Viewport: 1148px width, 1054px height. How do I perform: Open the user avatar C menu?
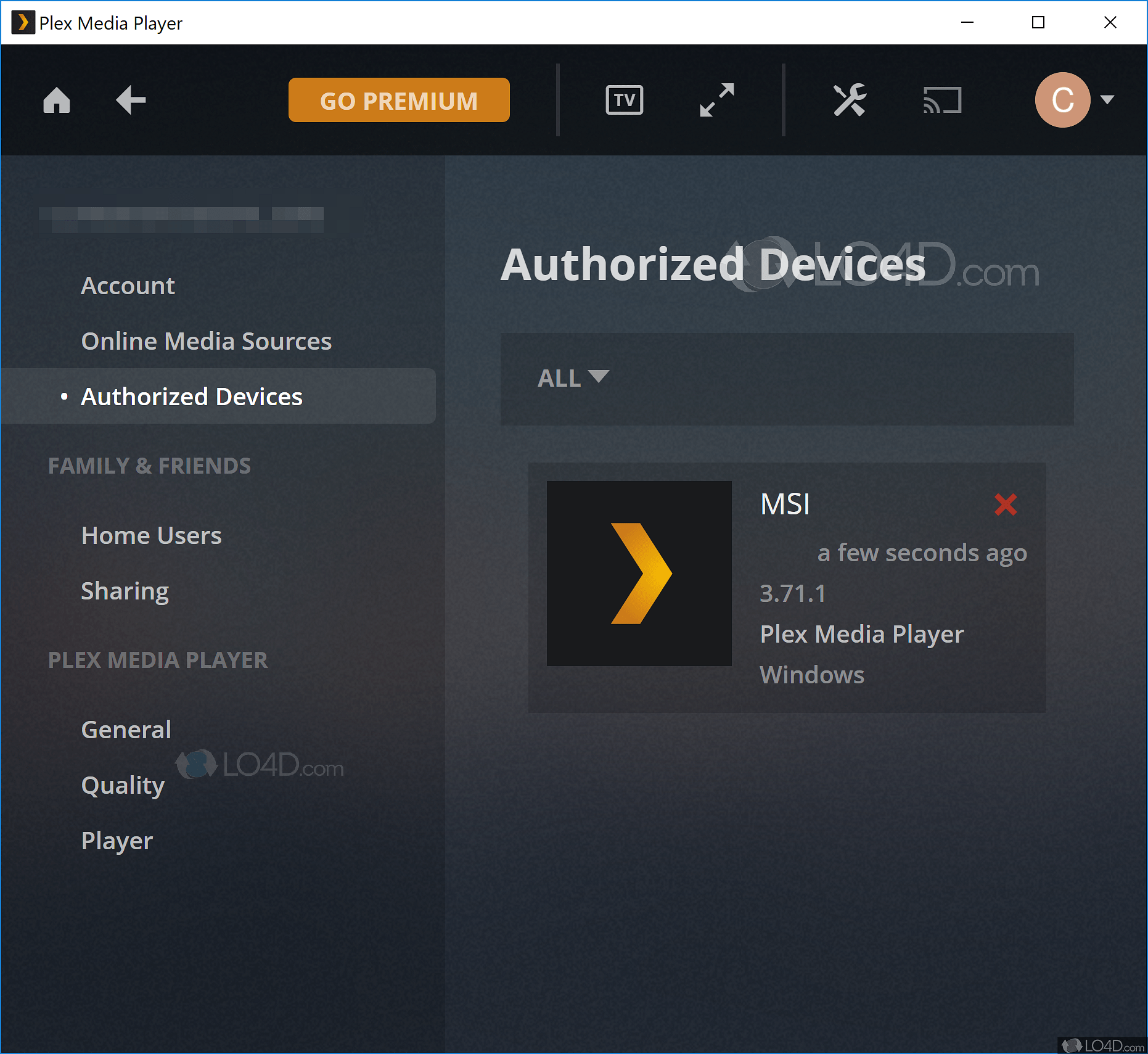[1062, 100]
